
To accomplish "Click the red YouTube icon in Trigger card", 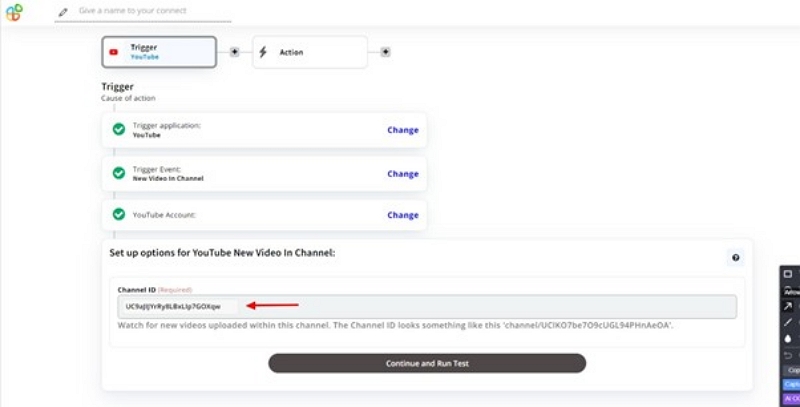I will pos(114,52).
